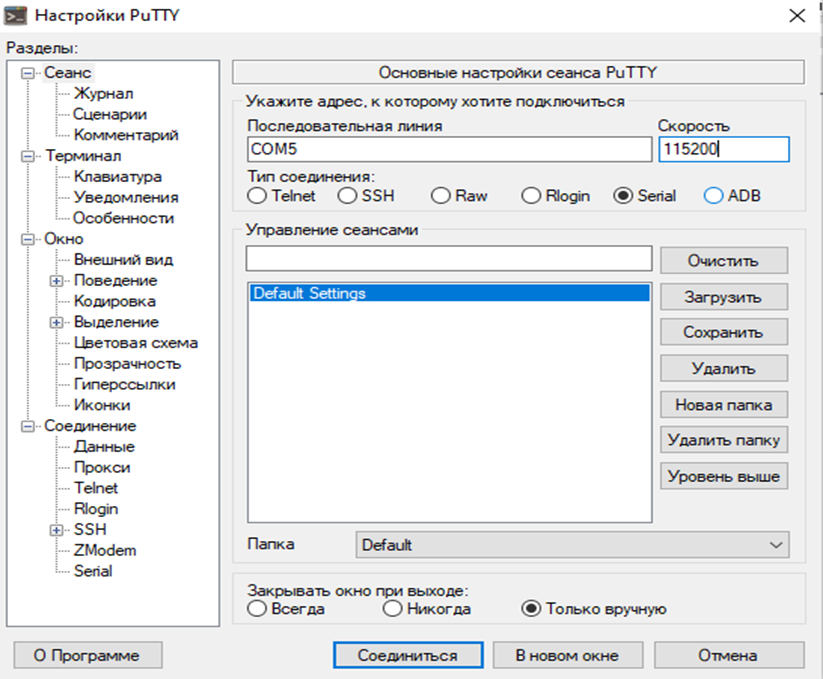The image size is (823, 679).
Task: Open the Клавиатура settings section
Action: [118, 177]
